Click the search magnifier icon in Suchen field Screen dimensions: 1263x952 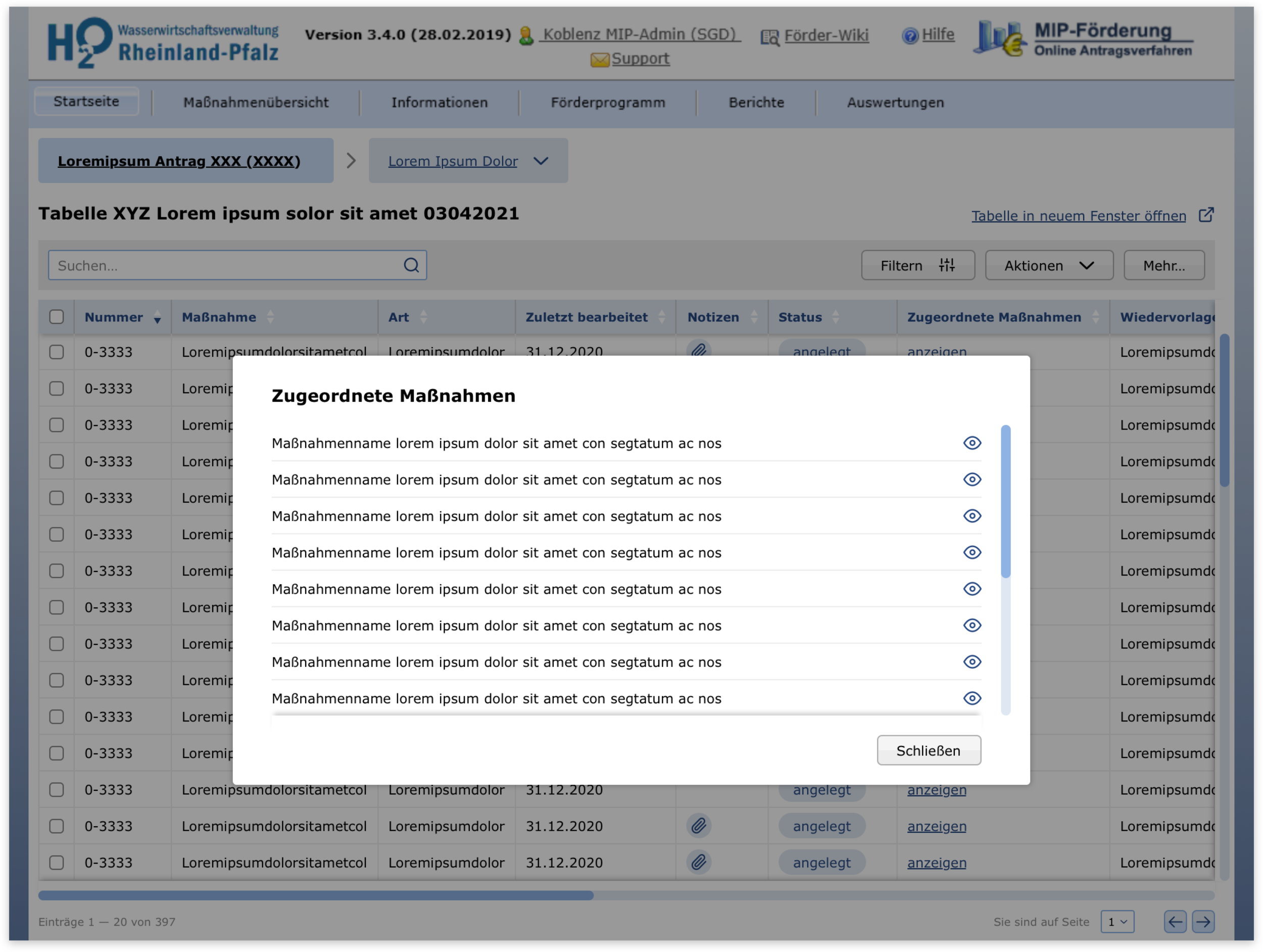tap(411, 265)
